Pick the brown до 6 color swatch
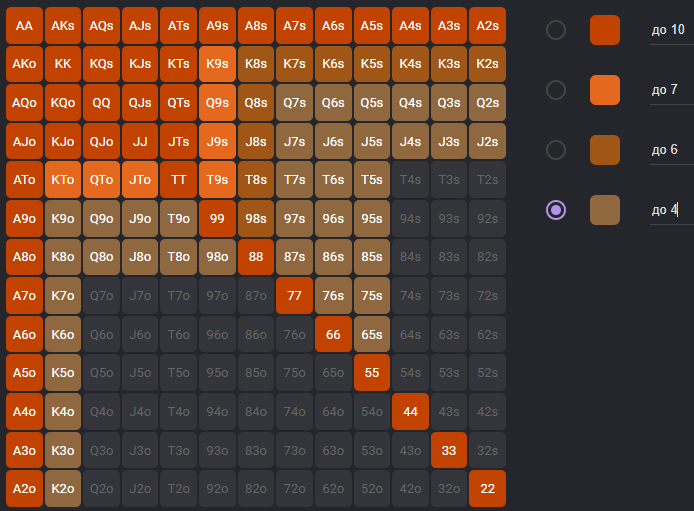The image size is (694, 511). tap(605, 150)
